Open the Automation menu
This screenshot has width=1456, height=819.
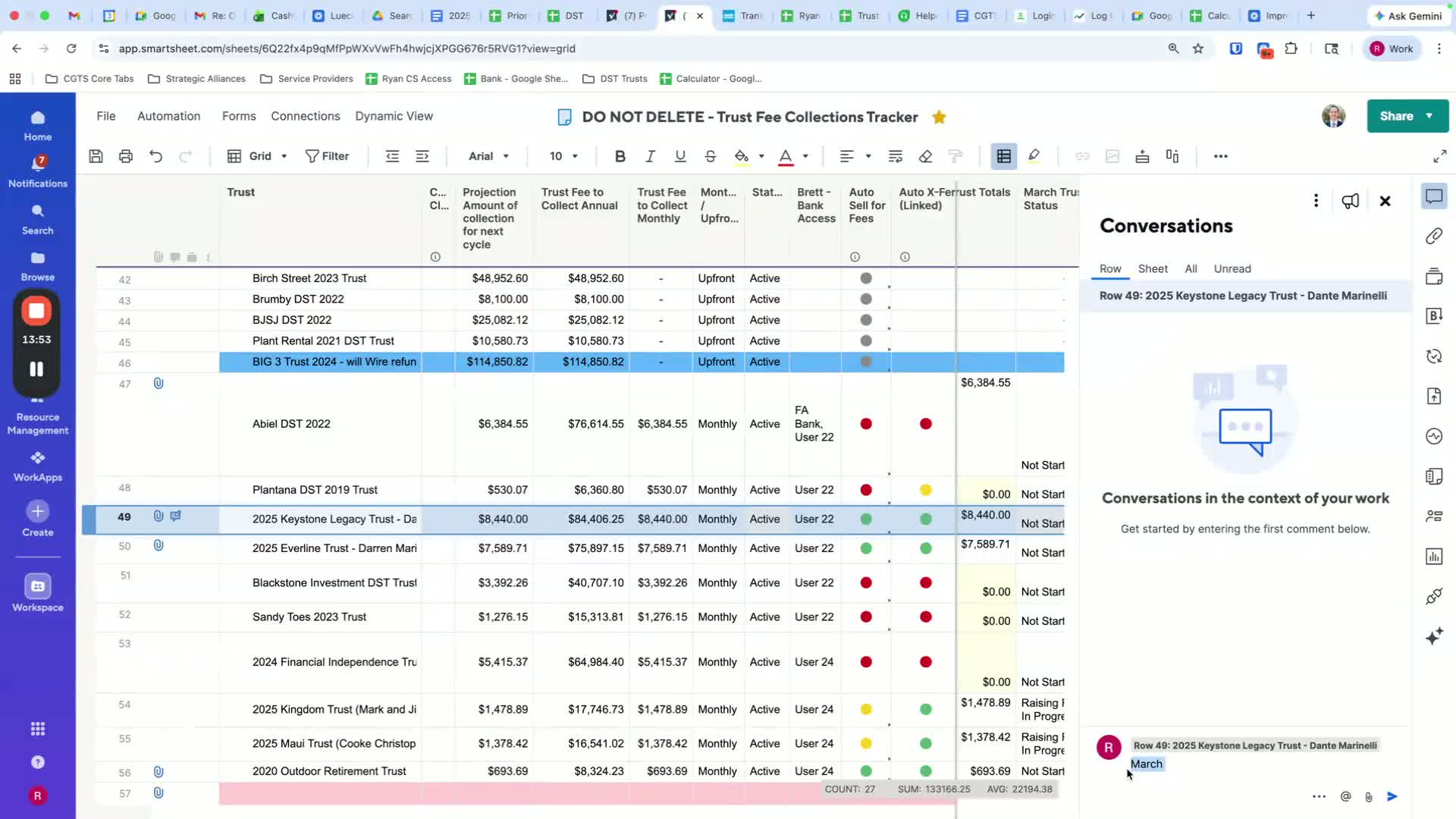tap(168, 116)
